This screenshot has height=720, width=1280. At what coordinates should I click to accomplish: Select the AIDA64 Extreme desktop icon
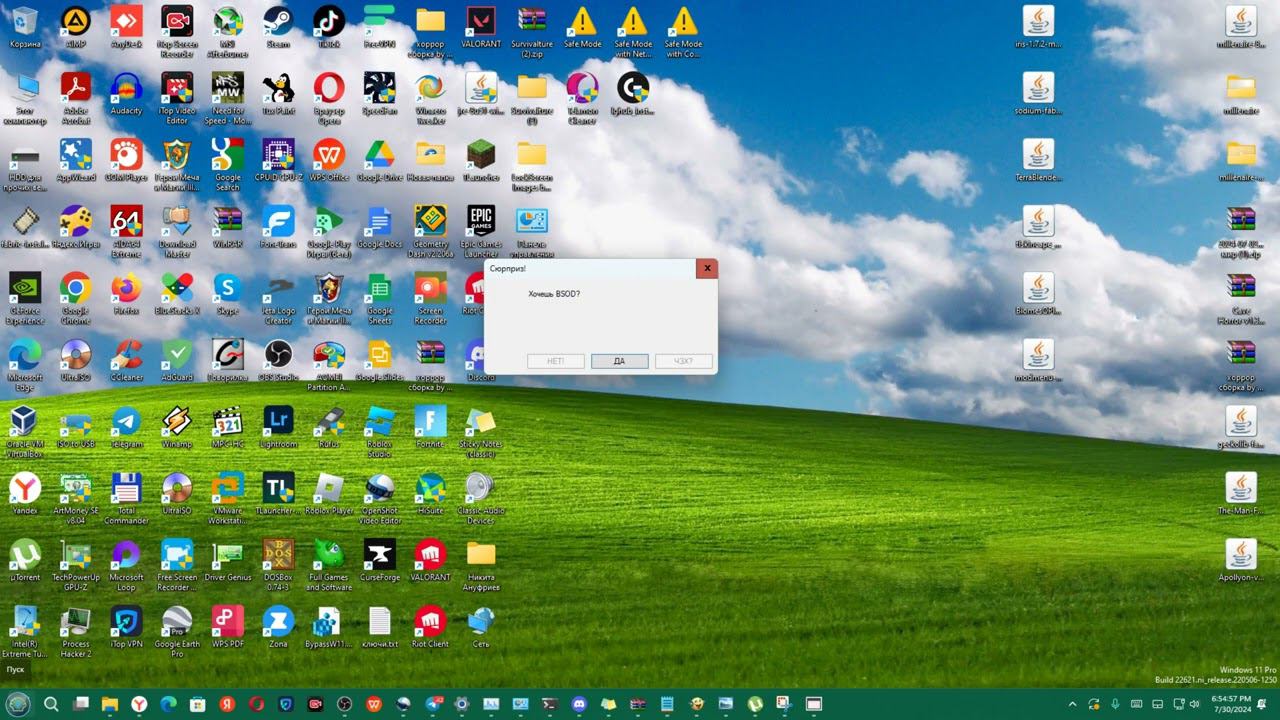click(x=126, y=232)
